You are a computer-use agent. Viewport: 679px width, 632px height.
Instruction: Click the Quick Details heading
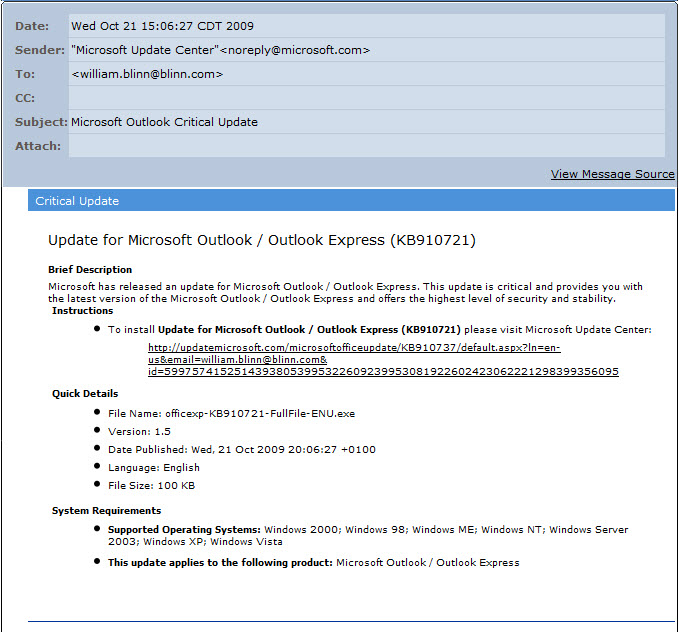click(85, 394)
